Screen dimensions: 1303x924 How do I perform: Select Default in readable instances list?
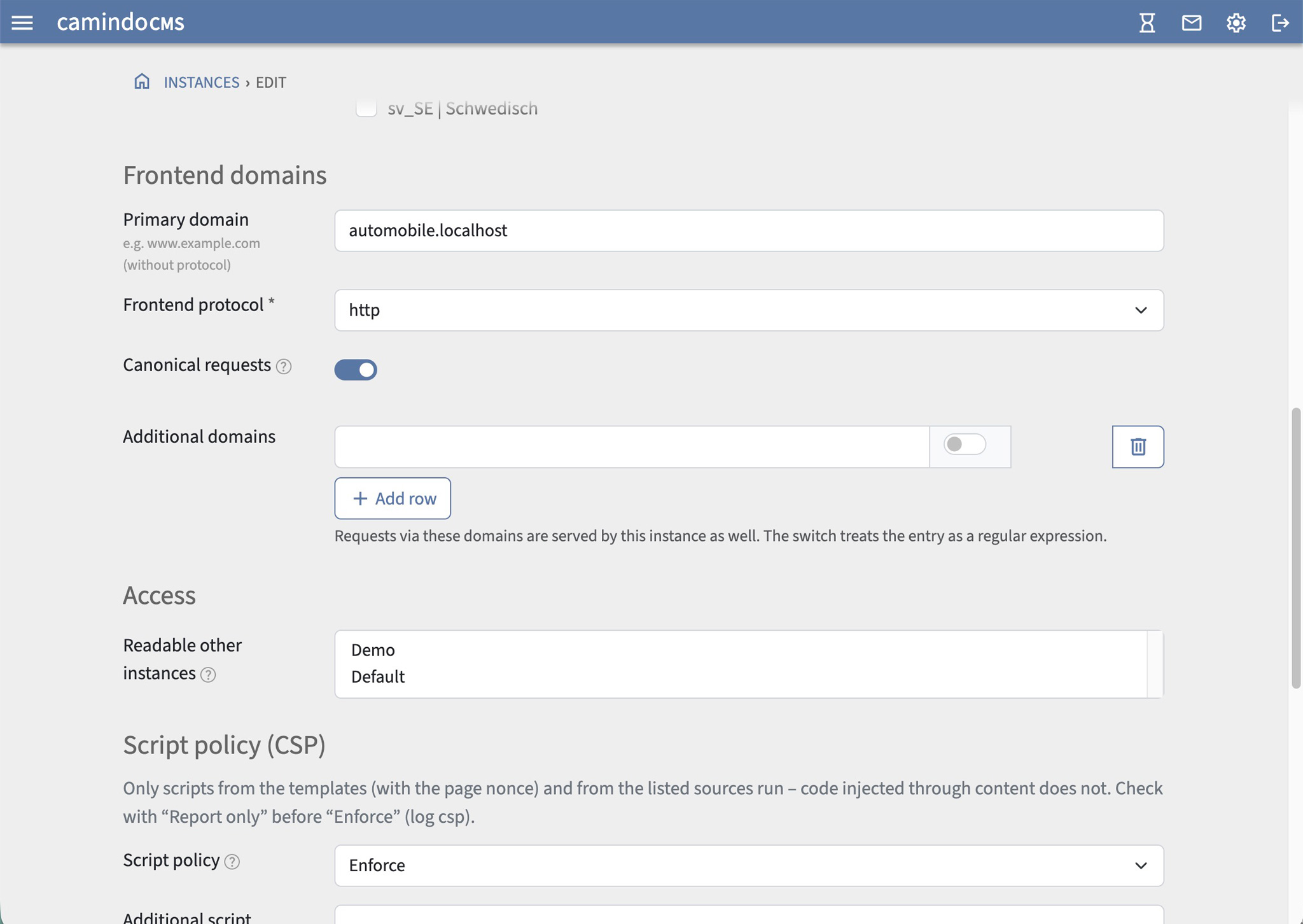741,676
